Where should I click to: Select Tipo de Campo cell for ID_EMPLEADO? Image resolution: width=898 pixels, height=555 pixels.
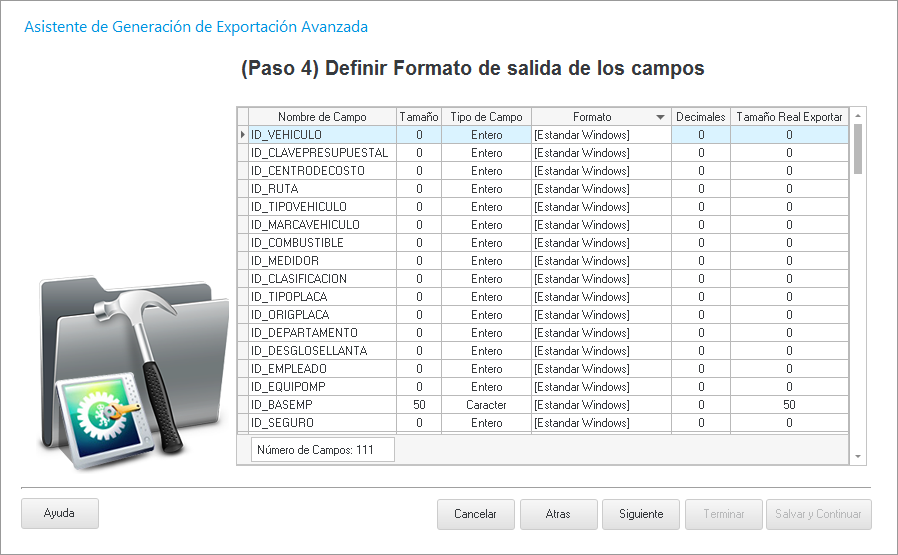(486, 369)
